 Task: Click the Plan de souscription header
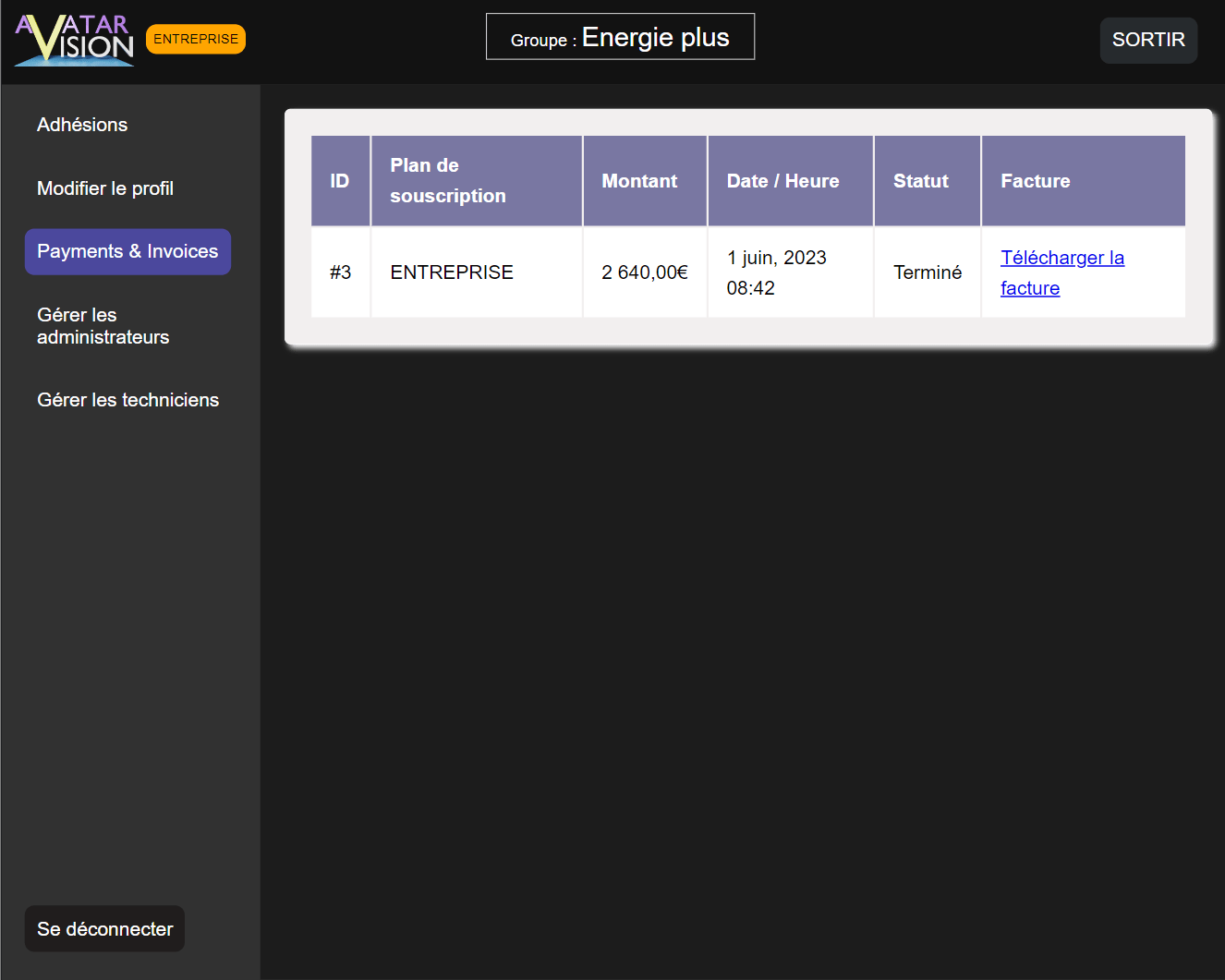coord(477,181)
